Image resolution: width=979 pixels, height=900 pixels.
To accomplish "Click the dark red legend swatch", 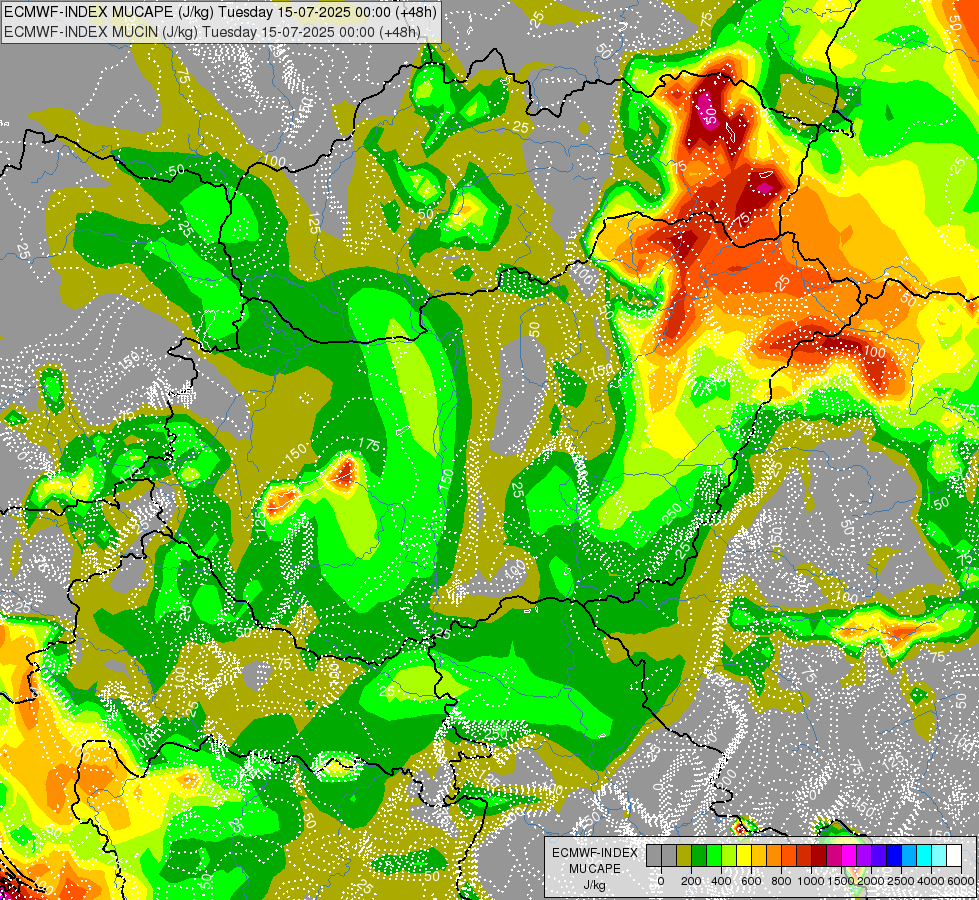I will 819,855.
